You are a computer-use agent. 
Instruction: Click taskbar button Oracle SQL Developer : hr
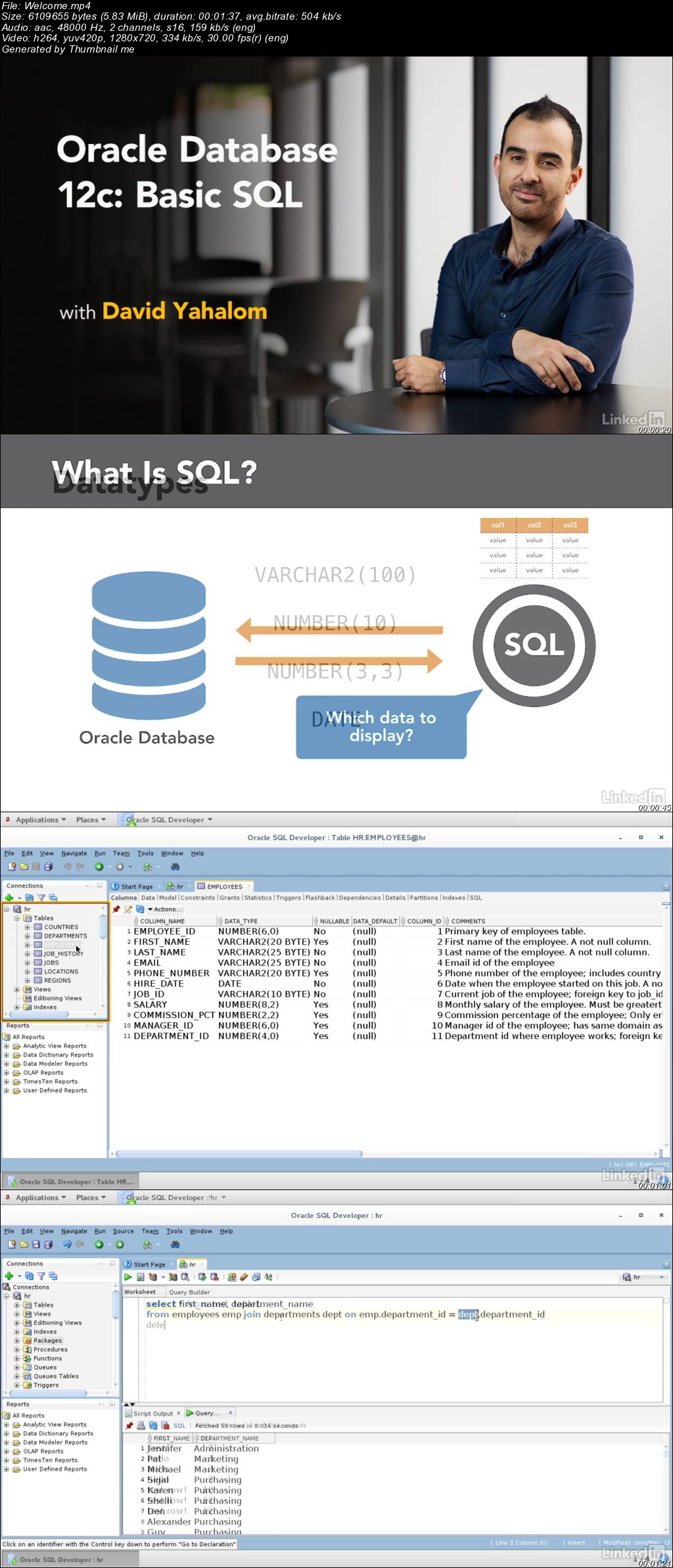pos(71,1559)
